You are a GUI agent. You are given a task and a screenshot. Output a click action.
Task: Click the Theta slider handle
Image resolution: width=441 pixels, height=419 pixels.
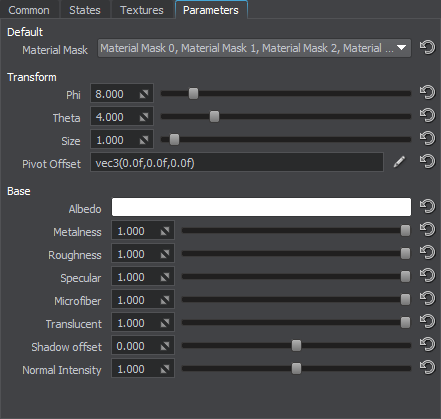(214, 117)
